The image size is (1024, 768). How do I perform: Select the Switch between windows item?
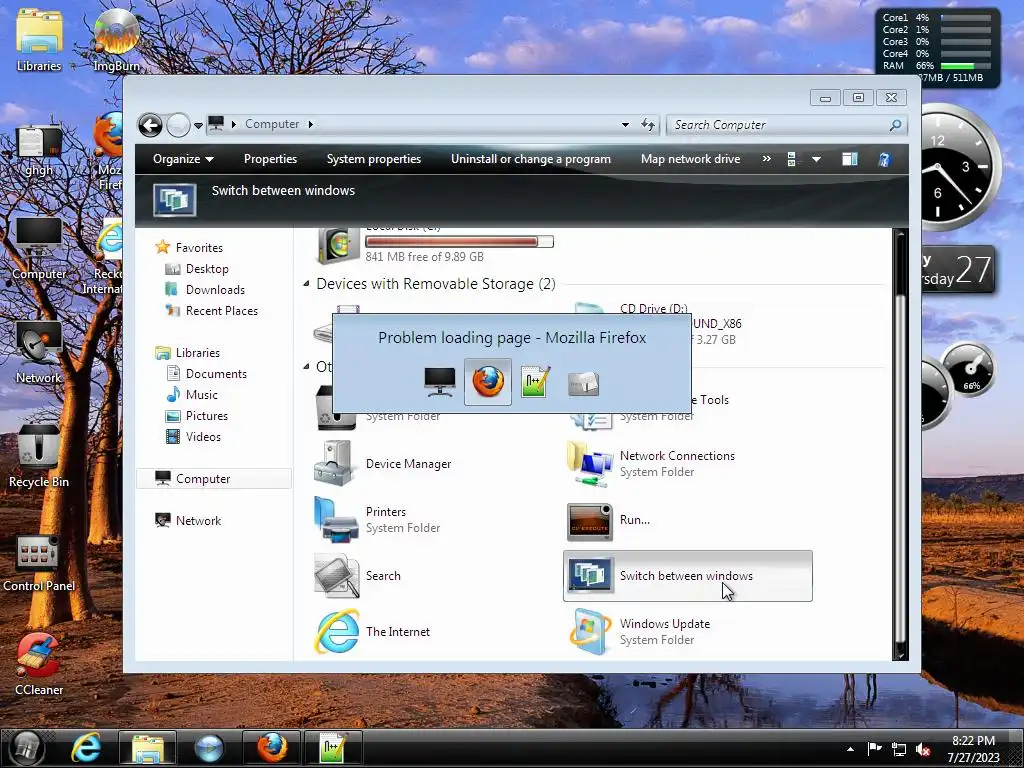pyautogui.click(x=688, y=576)
